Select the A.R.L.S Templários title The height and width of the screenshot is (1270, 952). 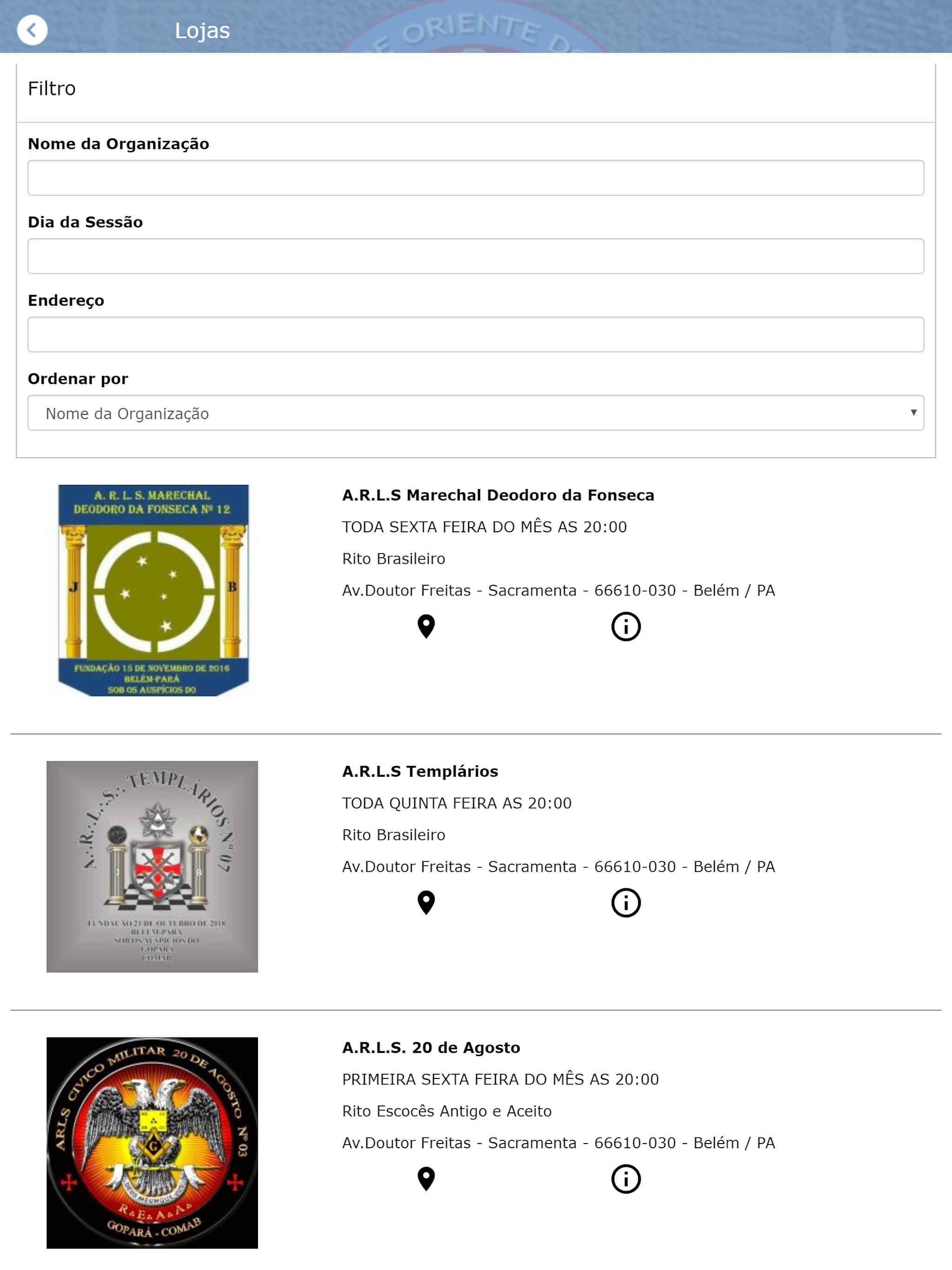[x=420, y=771]
